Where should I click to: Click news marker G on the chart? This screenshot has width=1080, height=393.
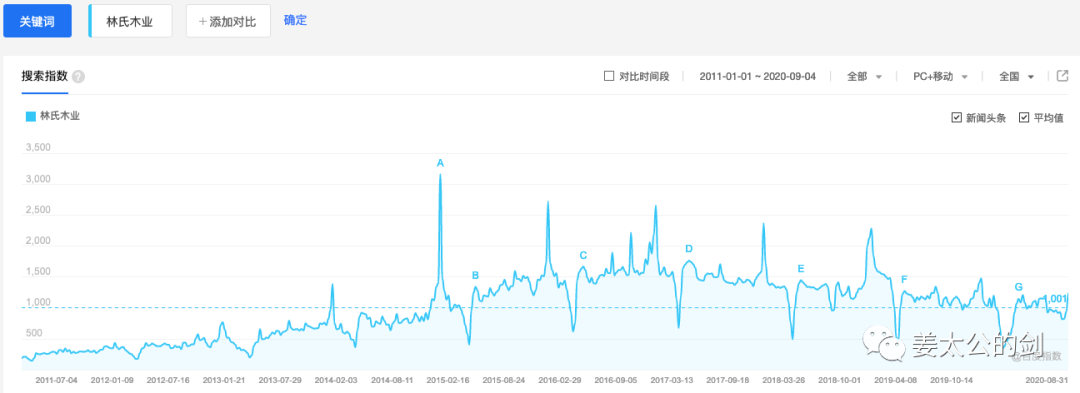click(1019, 286)
